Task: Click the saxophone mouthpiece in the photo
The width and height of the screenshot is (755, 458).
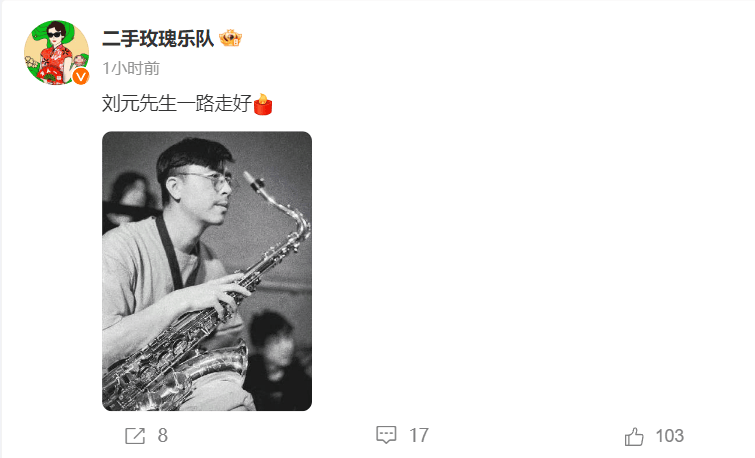Action: click(254, 182)
